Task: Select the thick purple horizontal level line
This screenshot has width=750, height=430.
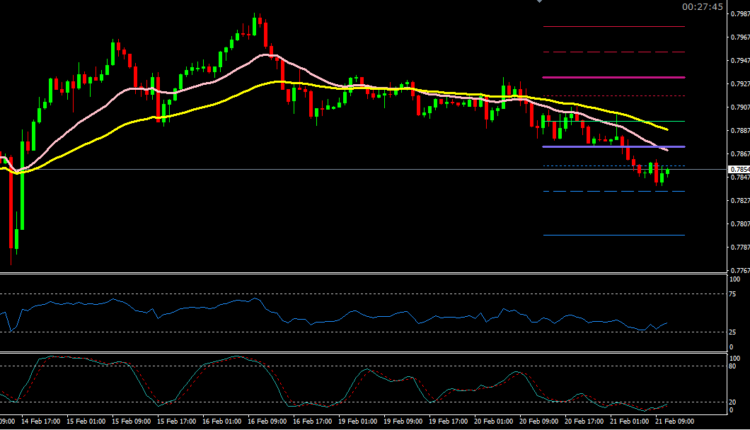Action: click(612, 147)
